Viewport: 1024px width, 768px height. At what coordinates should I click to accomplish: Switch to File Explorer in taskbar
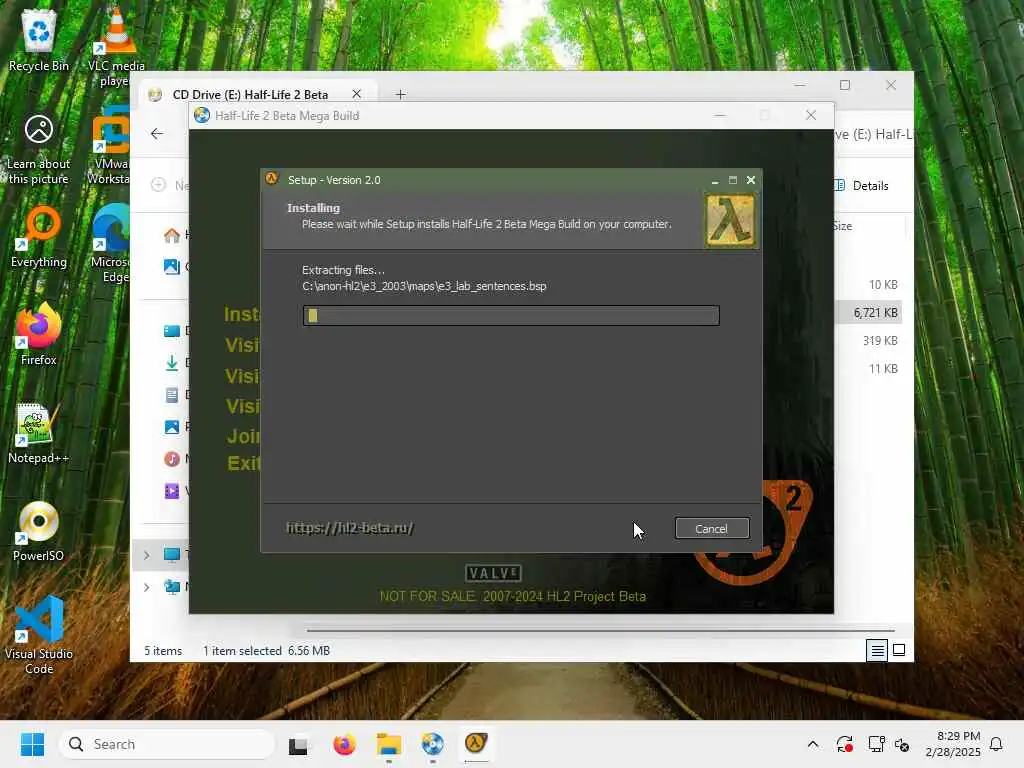tap(389, 744)
